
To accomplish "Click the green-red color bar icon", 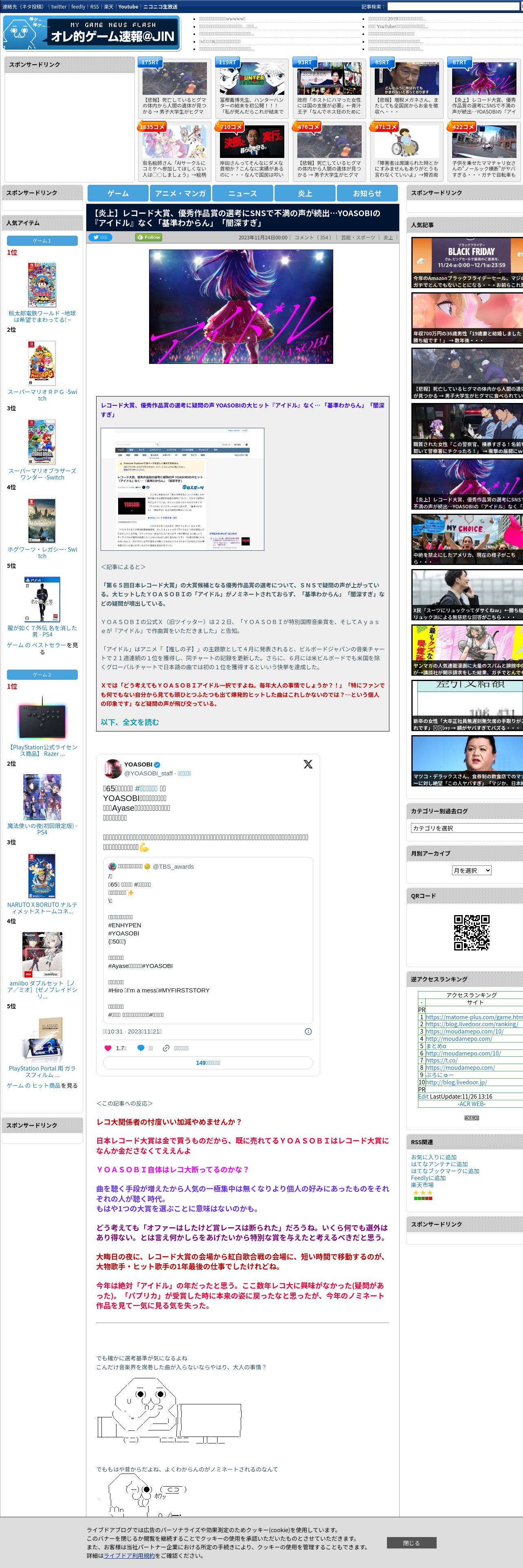I will pos(423,1198).
